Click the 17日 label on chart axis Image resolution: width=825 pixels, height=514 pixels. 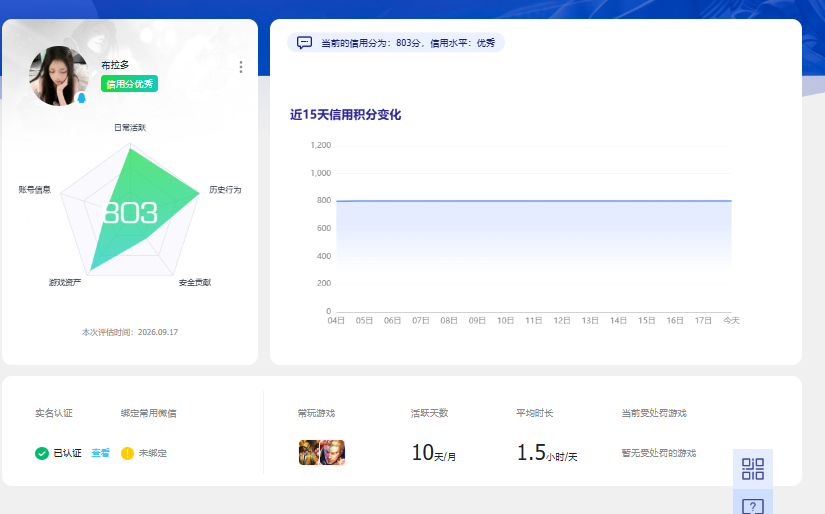[703, 320]
